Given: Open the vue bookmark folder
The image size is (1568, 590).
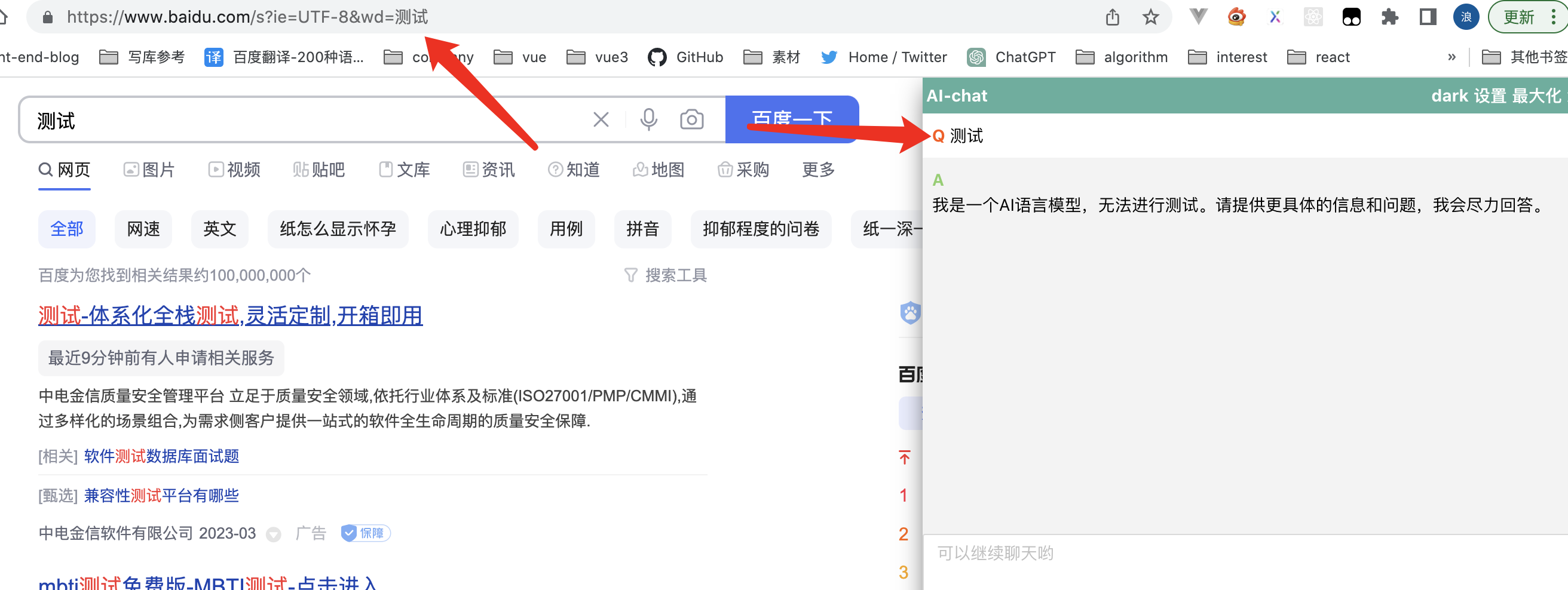Looking at the screenshot, I should (x=519, y=57).
